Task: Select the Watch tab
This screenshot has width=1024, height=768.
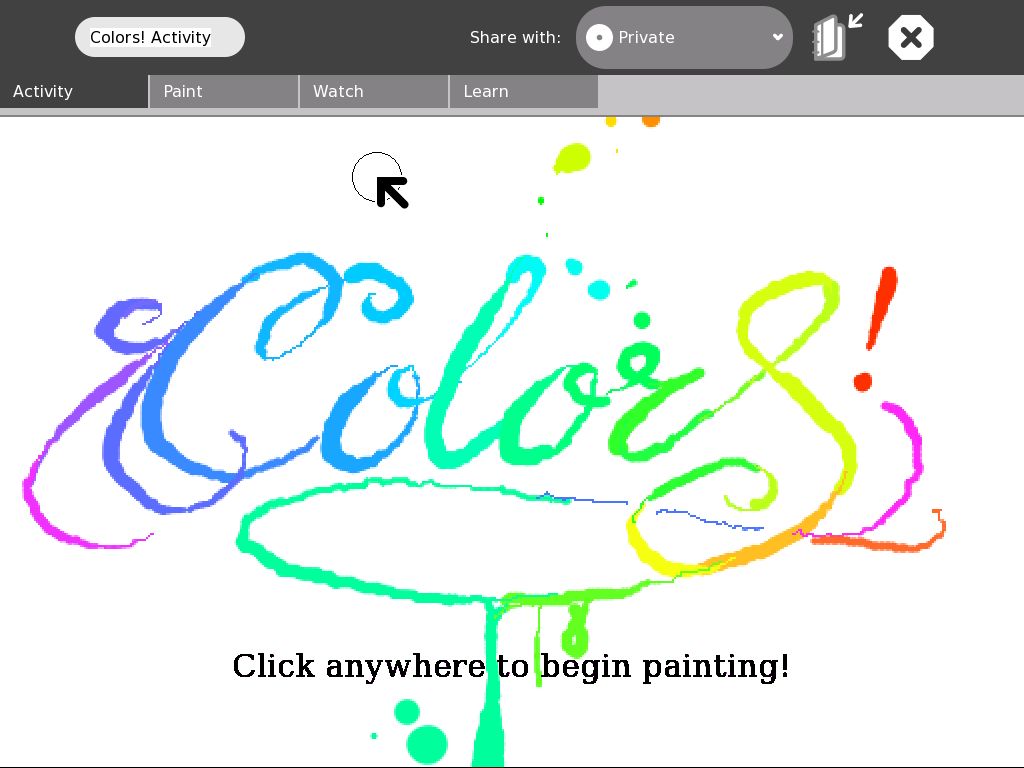Action: (x=374, y=91)
